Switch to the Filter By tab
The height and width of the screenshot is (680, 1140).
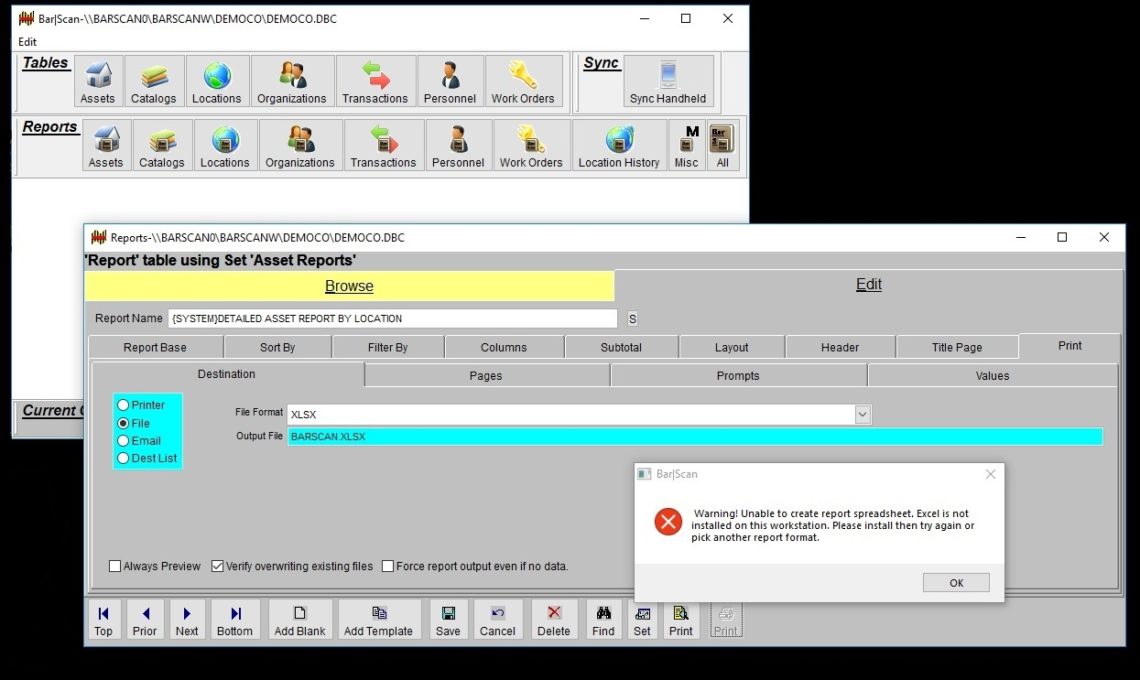388,348
